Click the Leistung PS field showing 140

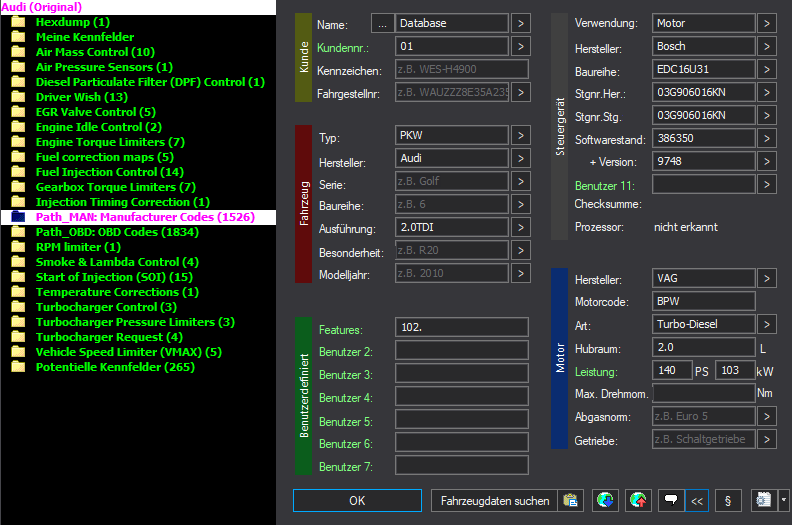tap(672, 370)
